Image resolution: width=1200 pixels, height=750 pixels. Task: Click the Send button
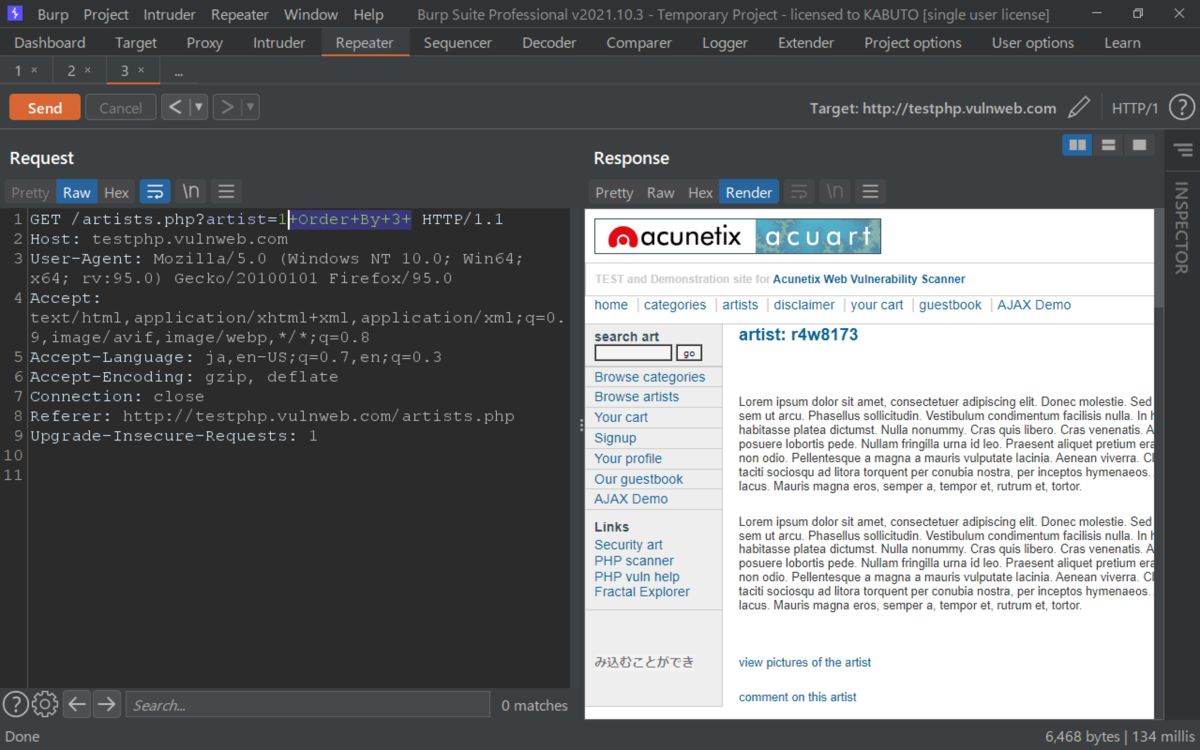click(x=44, y=108)
